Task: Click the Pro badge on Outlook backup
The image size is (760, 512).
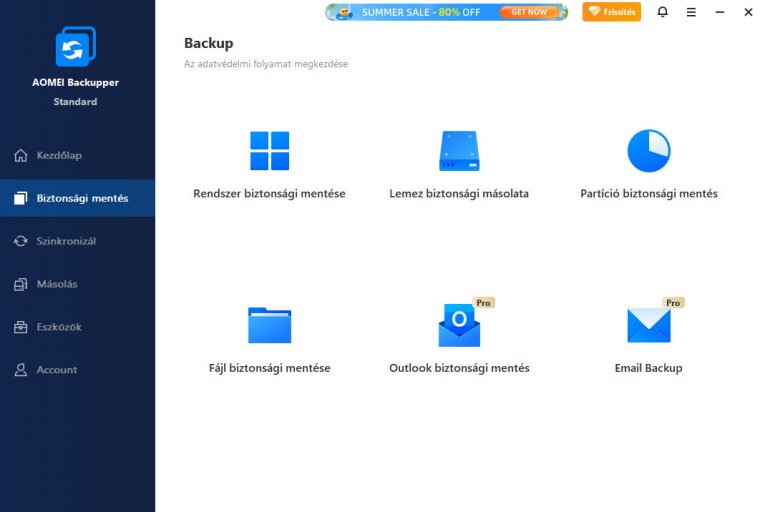Action: click(483, 303)
